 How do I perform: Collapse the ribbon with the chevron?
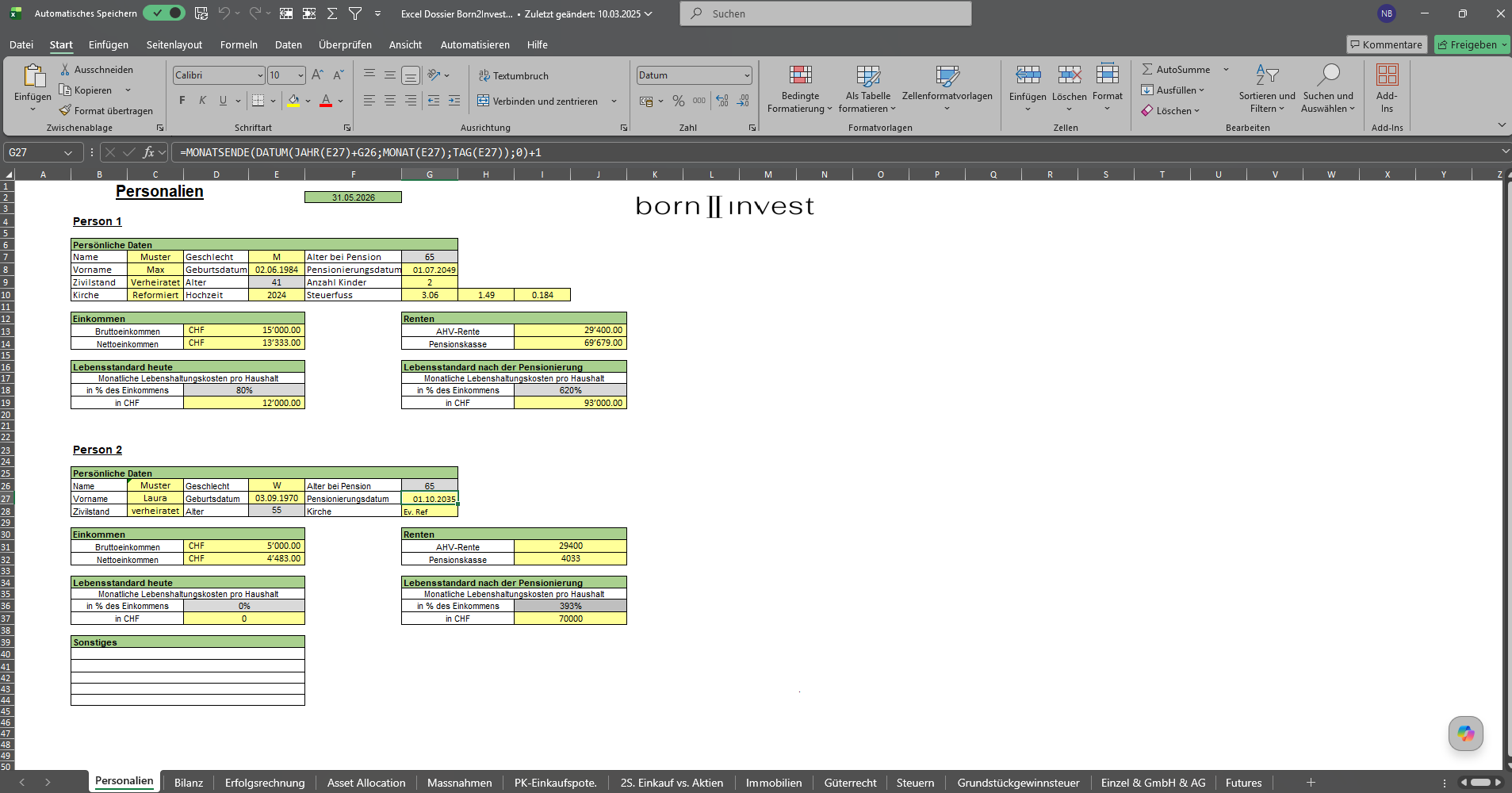(1501, 125)
